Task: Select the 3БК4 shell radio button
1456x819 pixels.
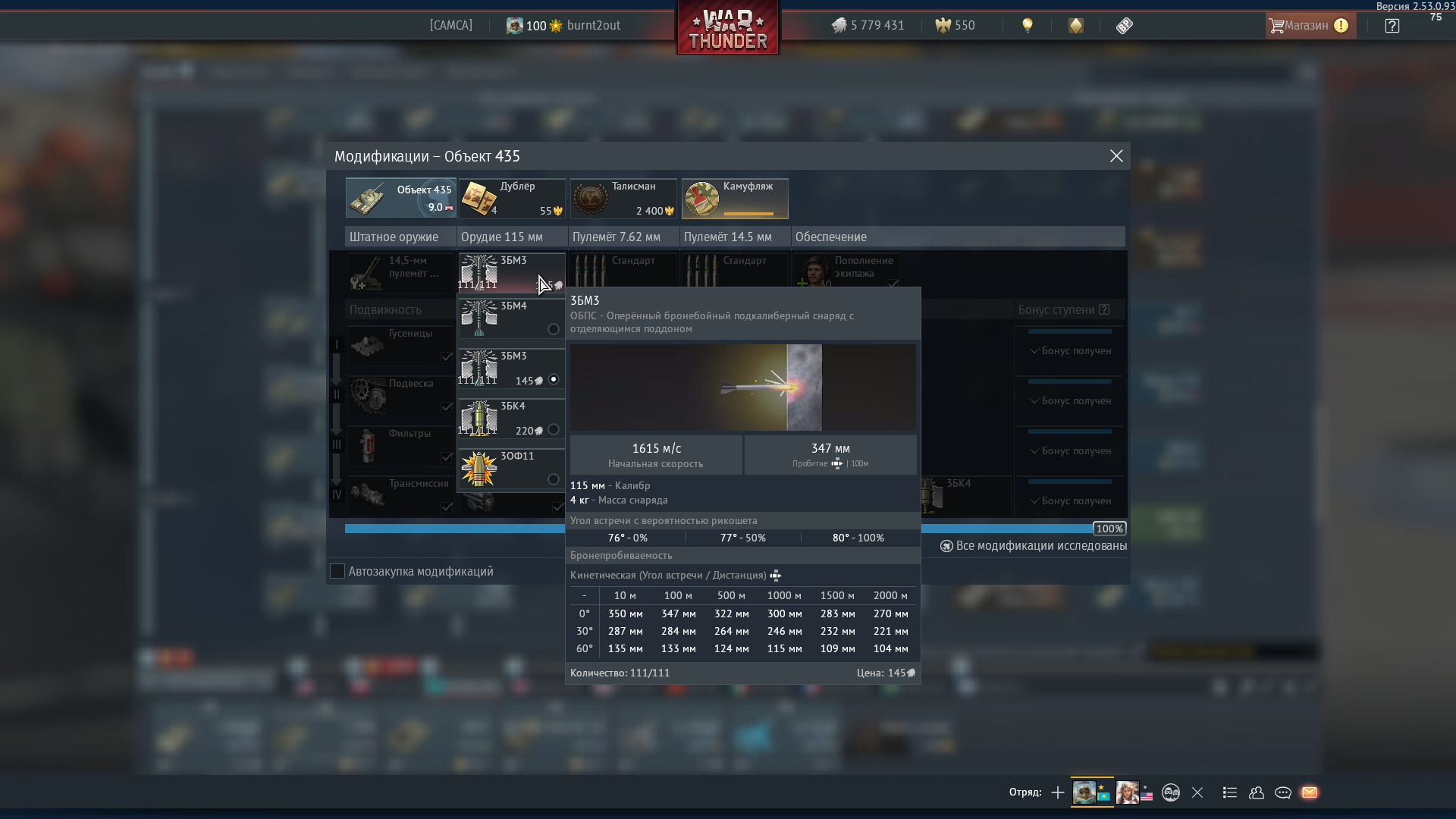Action: [553, 429]
